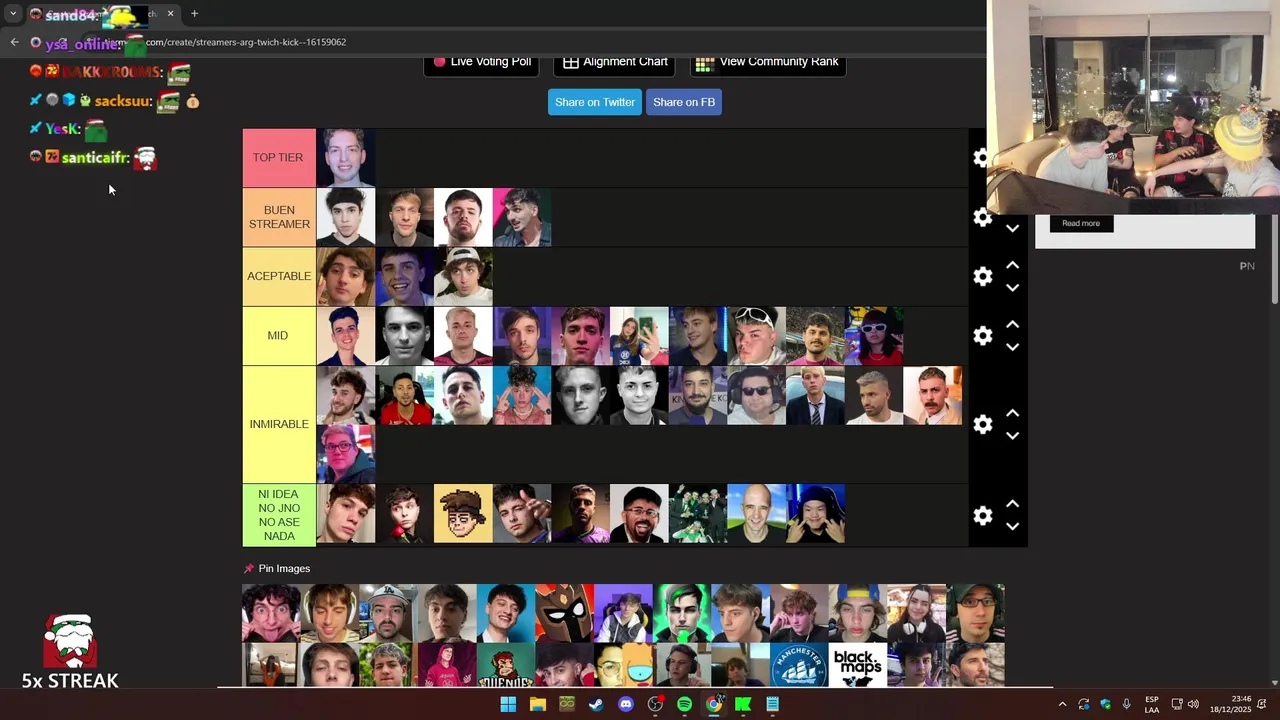Click the Live Voting Poll button
Image resolution: width=1280 pixels, height=720 pixels.
click(482, 62)
